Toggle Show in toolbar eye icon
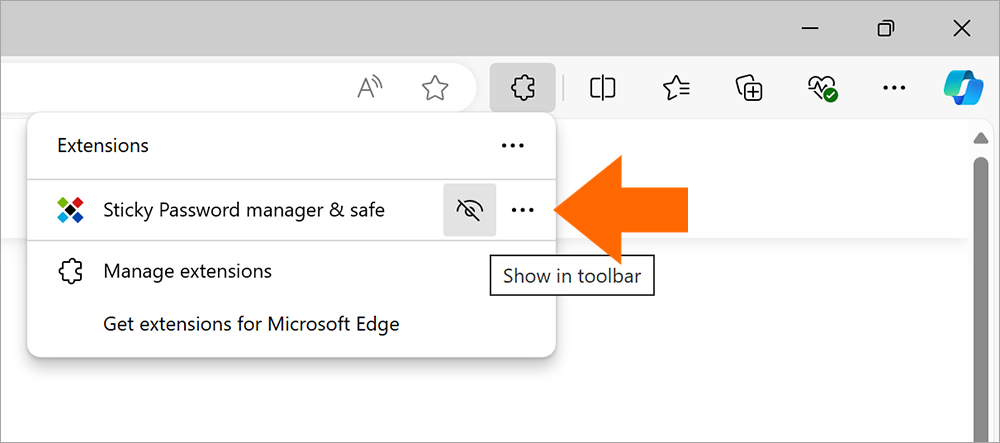Image resolution: width=1000 pixels, height=443 pixels. [469, 210]
